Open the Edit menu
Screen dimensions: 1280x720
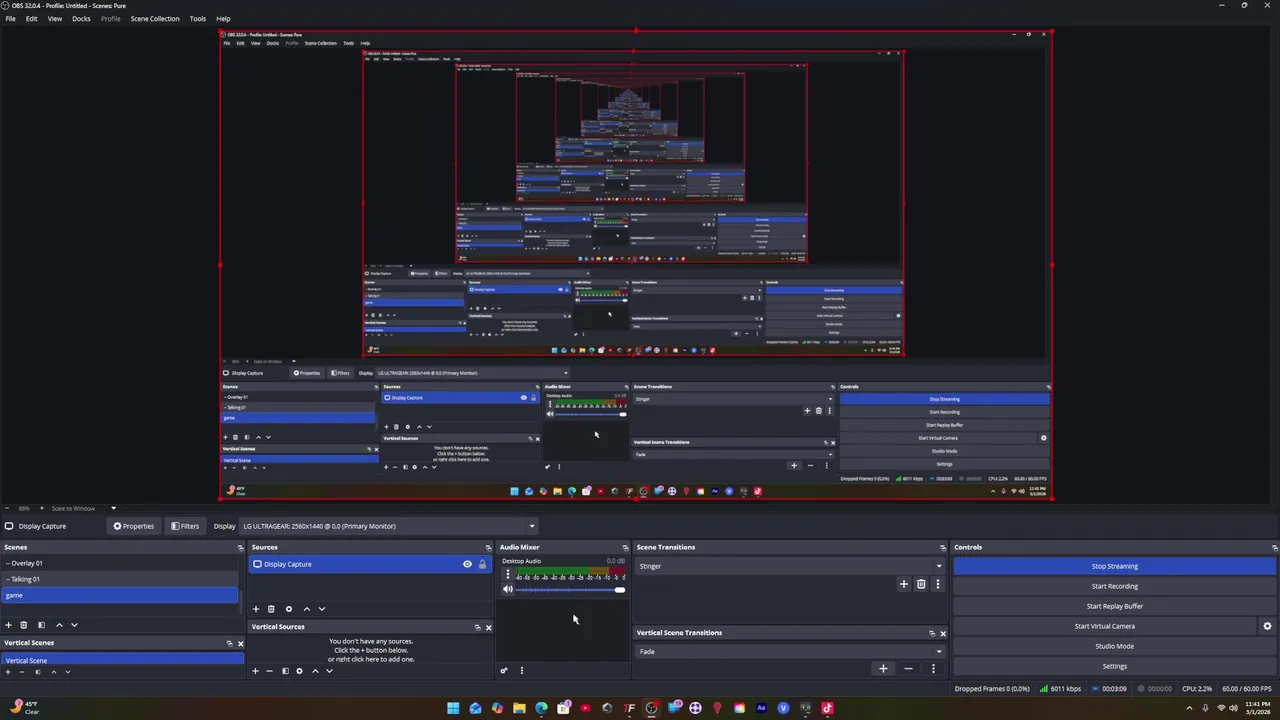[x=31, y=19]
